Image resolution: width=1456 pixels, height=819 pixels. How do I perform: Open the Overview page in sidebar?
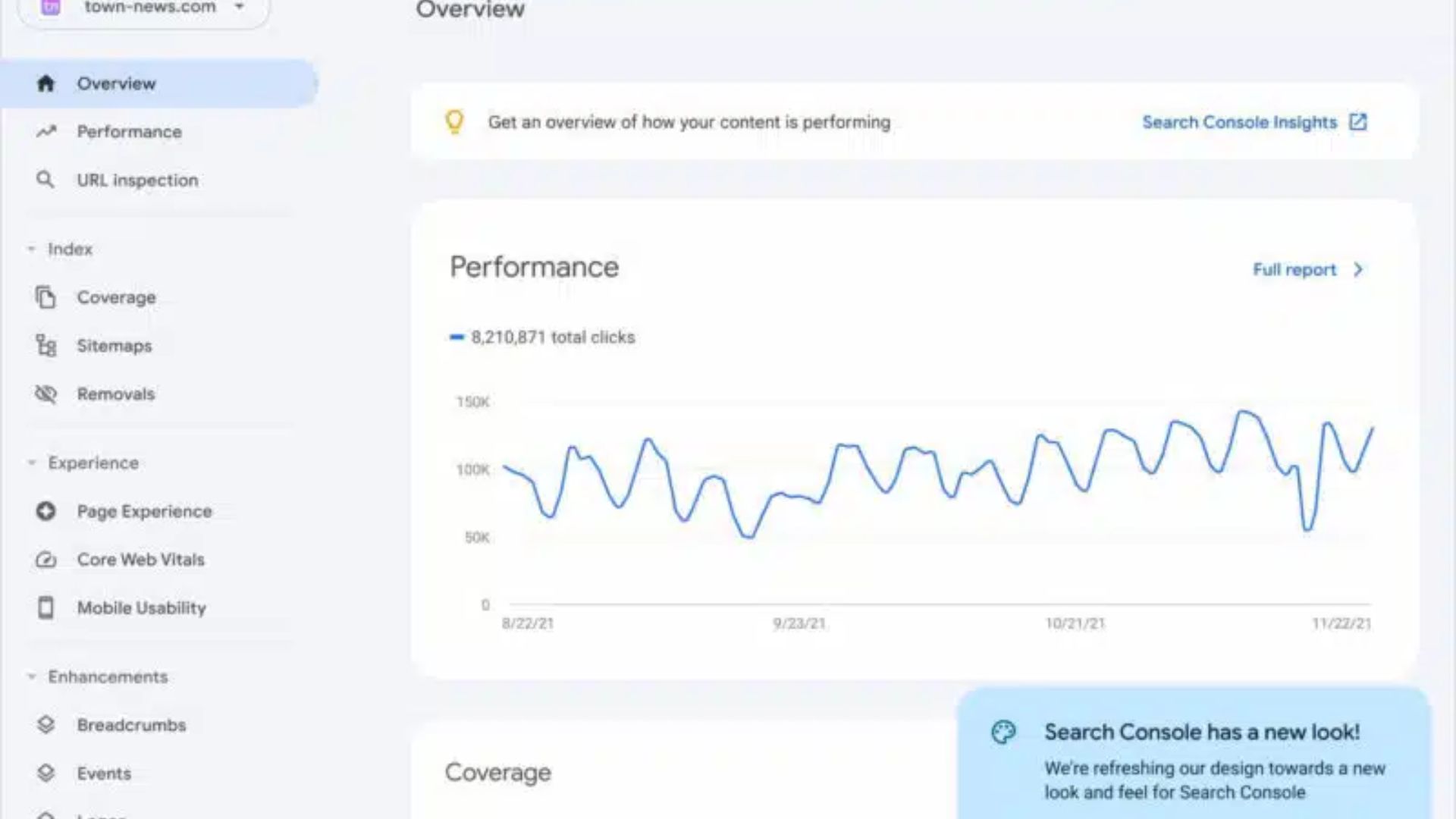coord(159,83)
